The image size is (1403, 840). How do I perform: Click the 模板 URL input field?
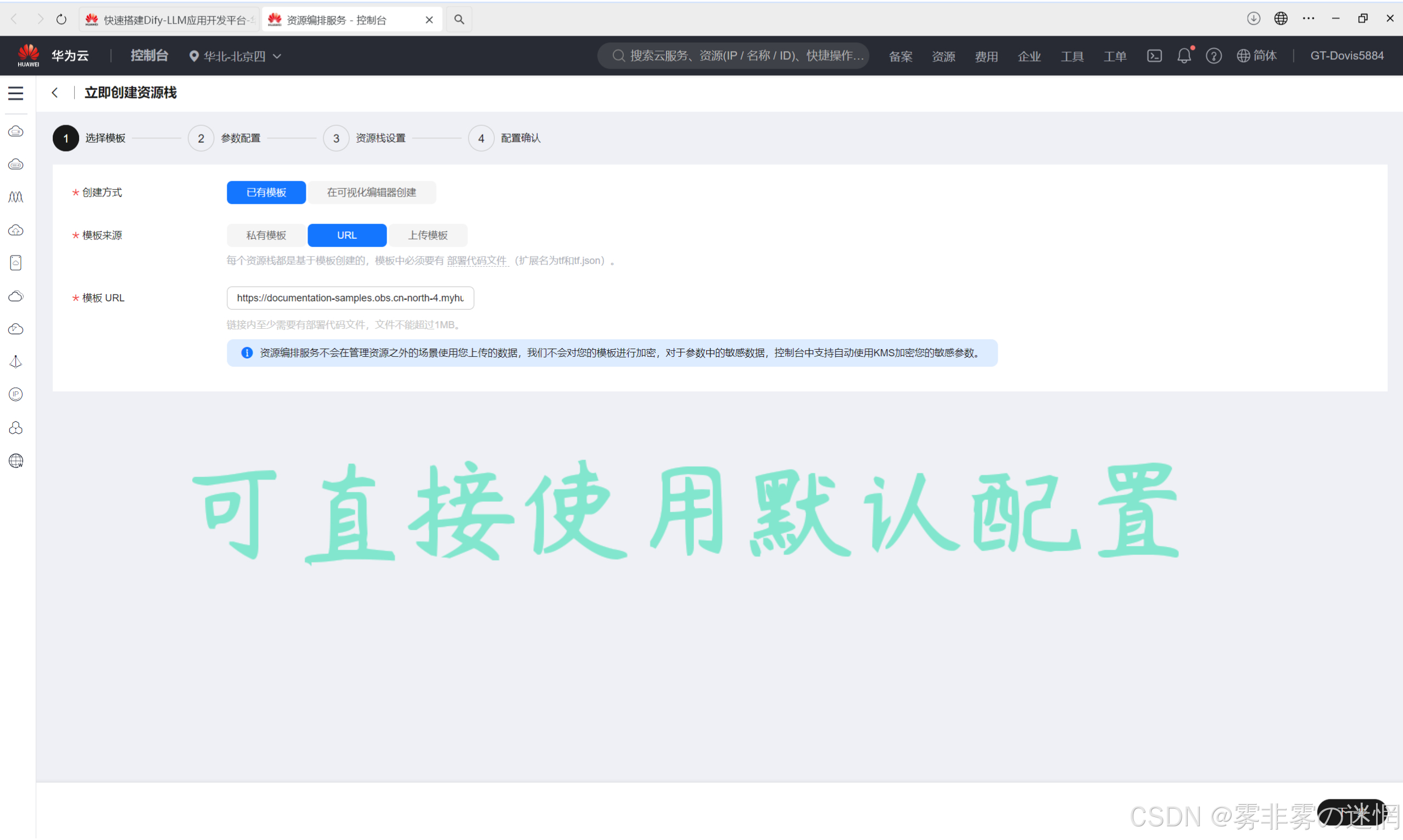click(350, 298)
